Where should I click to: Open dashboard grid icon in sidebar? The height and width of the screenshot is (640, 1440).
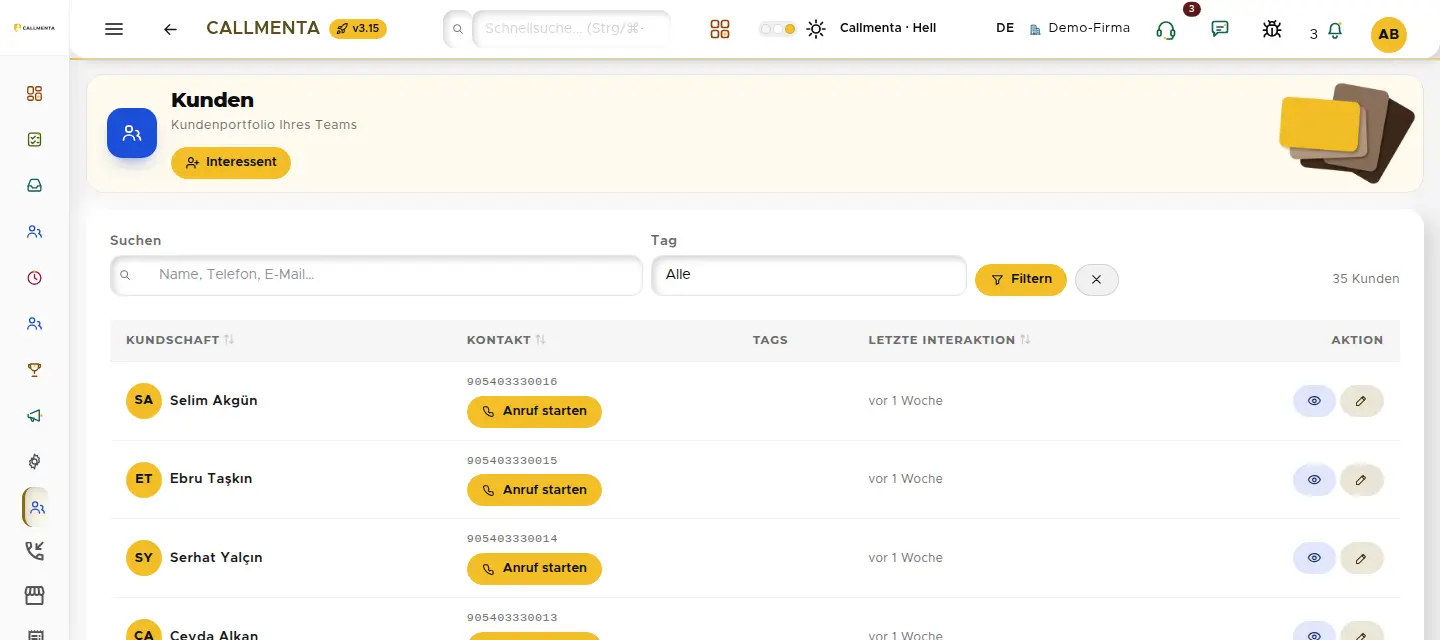pyautogui.click(x=35, y=94)
